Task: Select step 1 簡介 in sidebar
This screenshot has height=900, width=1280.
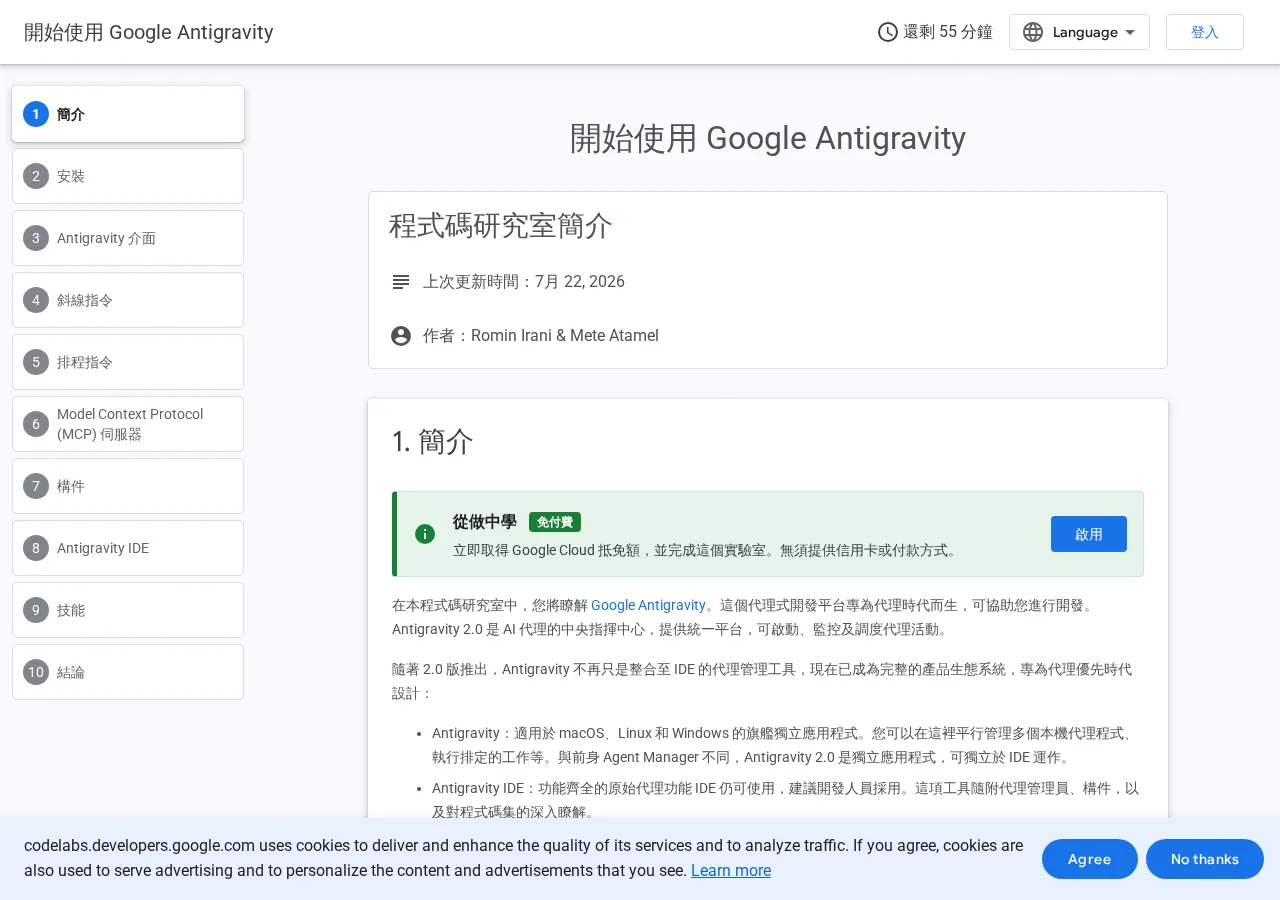Action: point(128,114)
